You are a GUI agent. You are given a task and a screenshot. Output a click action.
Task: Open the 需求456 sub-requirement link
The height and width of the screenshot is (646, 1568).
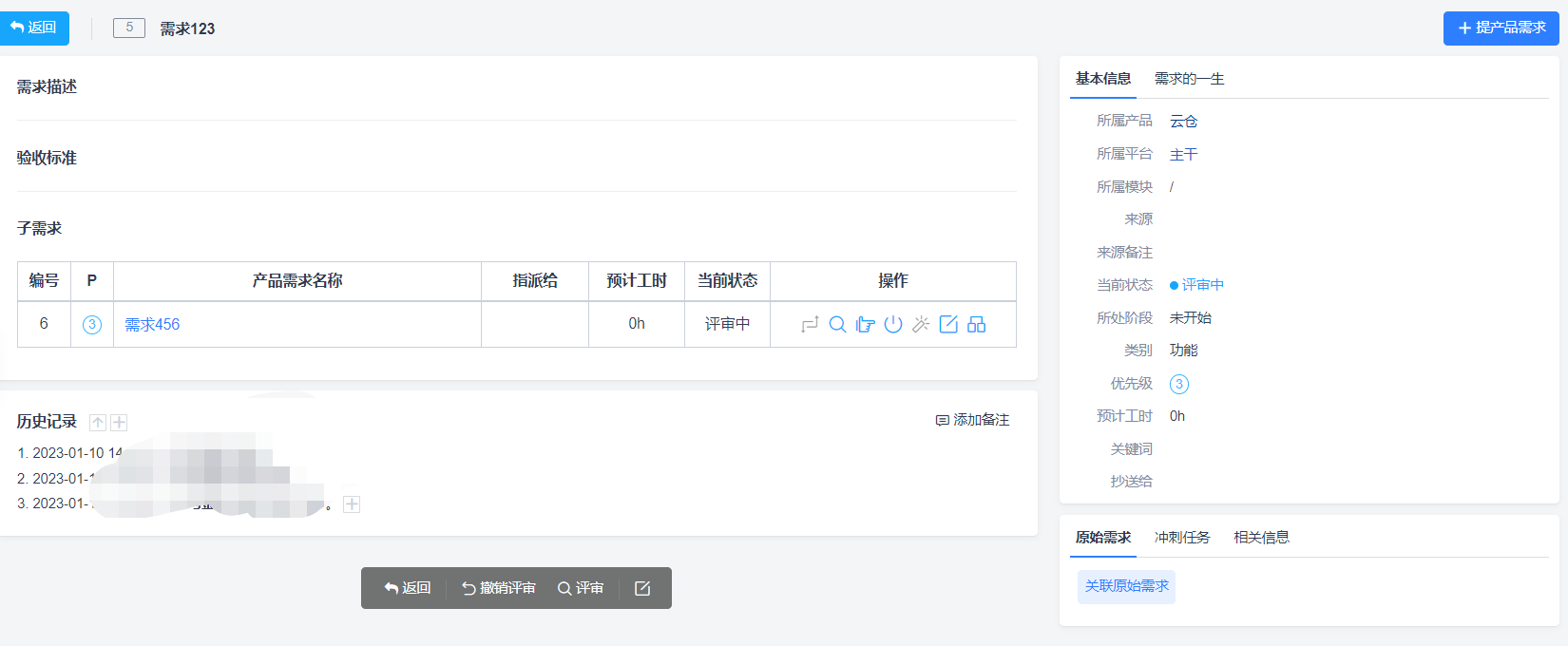click(152, 325)
